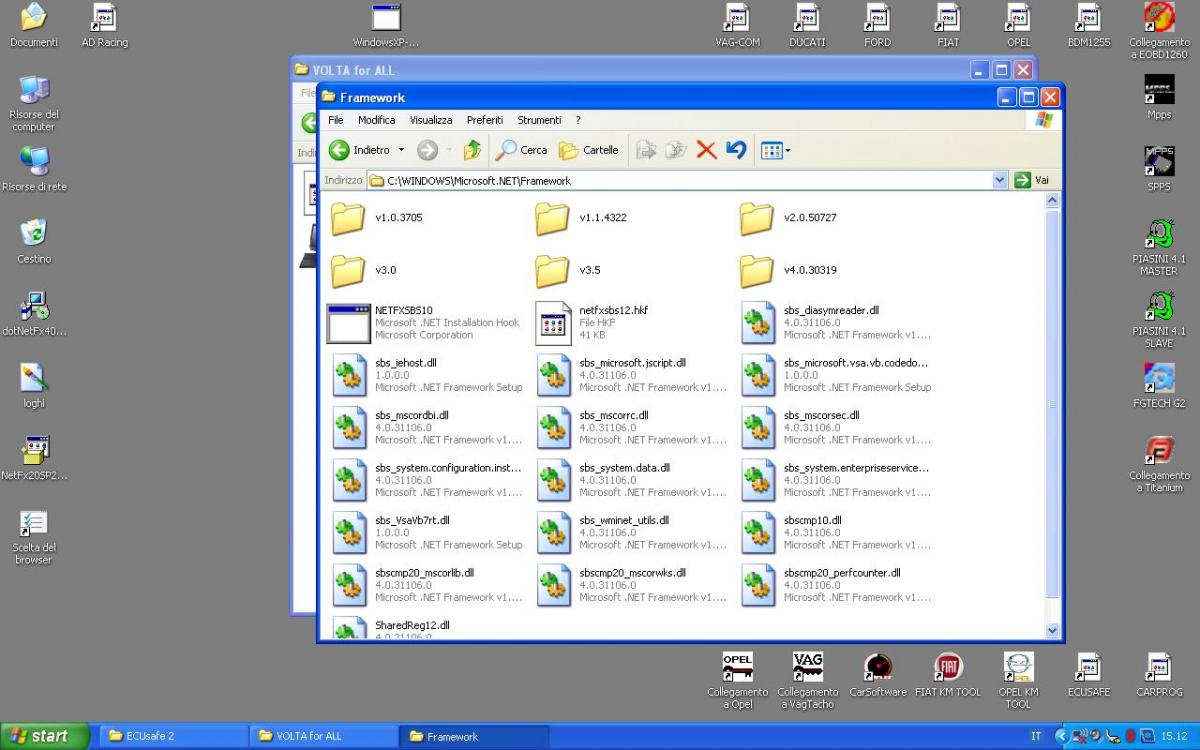Select the netfxsbs12.hkf file
The height and width of the screenshot is (750, 1200).
click(592, 323)
